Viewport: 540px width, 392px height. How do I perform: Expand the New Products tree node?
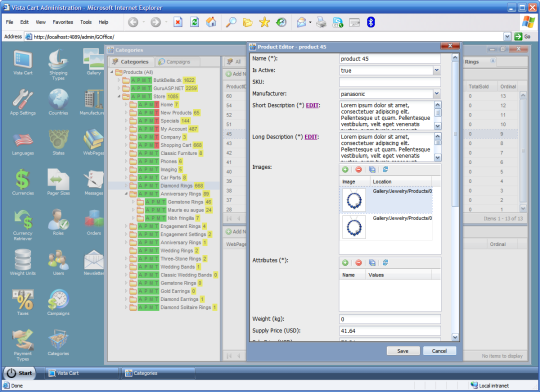coord(126,113)
